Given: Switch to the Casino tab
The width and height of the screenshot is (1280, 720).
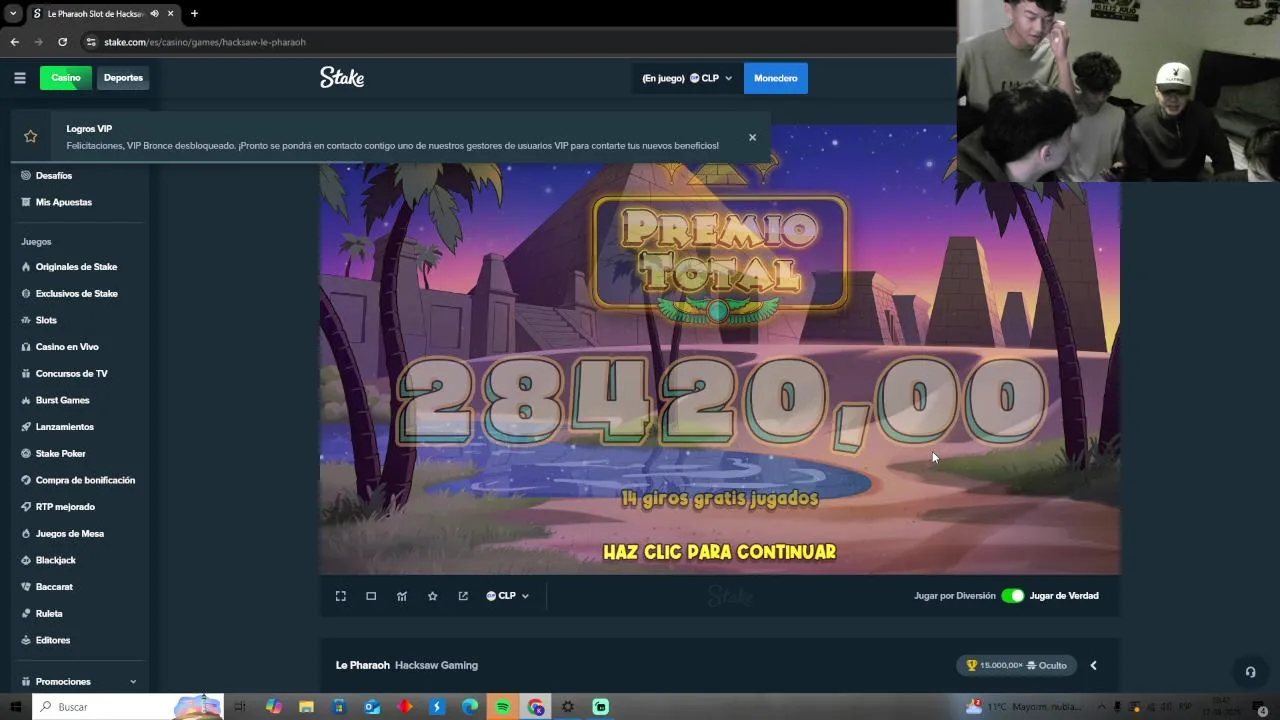Looking at the screenshot, I should pyautogui.click(x=66, y=78).
